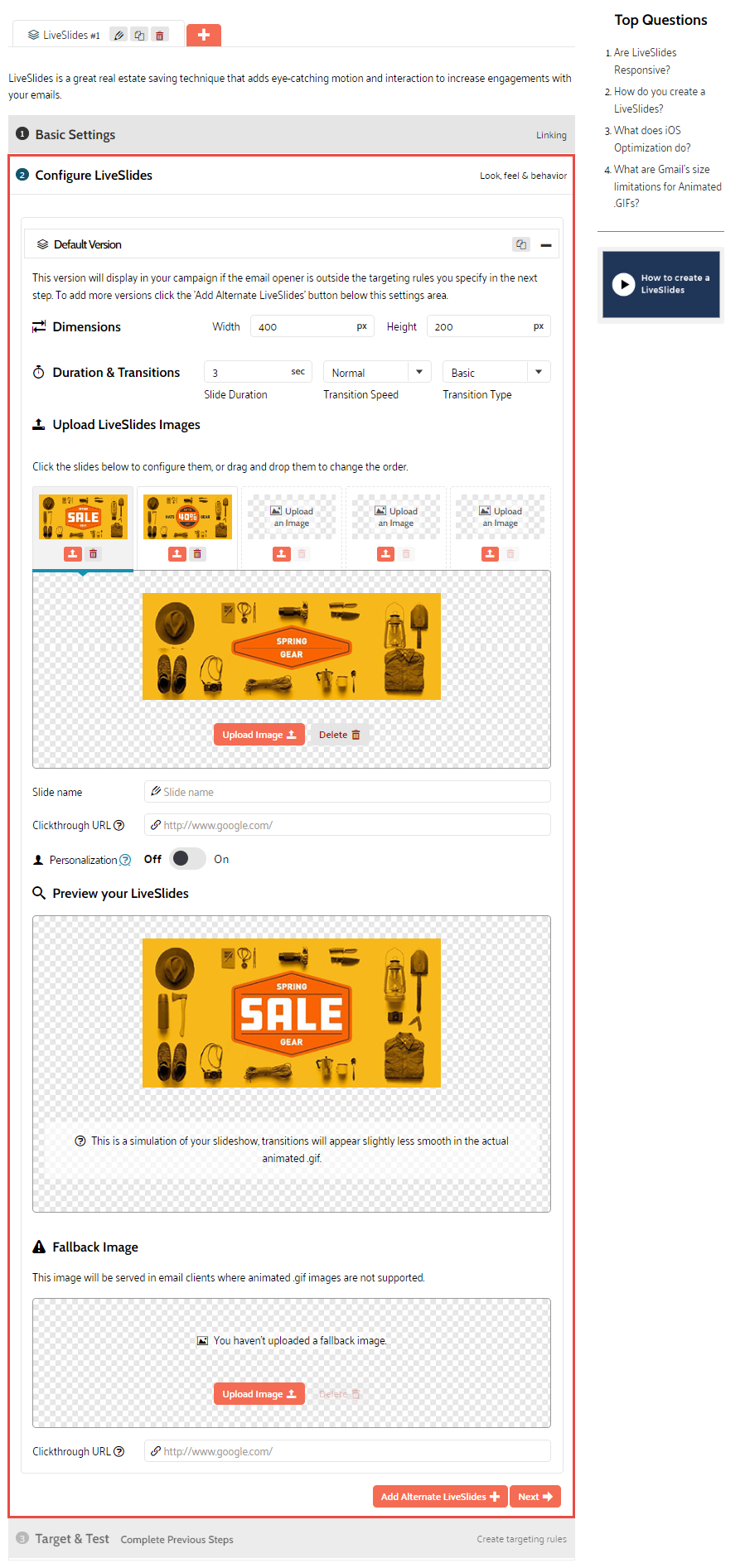Copy the Default Version using the duplicate icon
745x1568 pixels.
tap(521, 244)
